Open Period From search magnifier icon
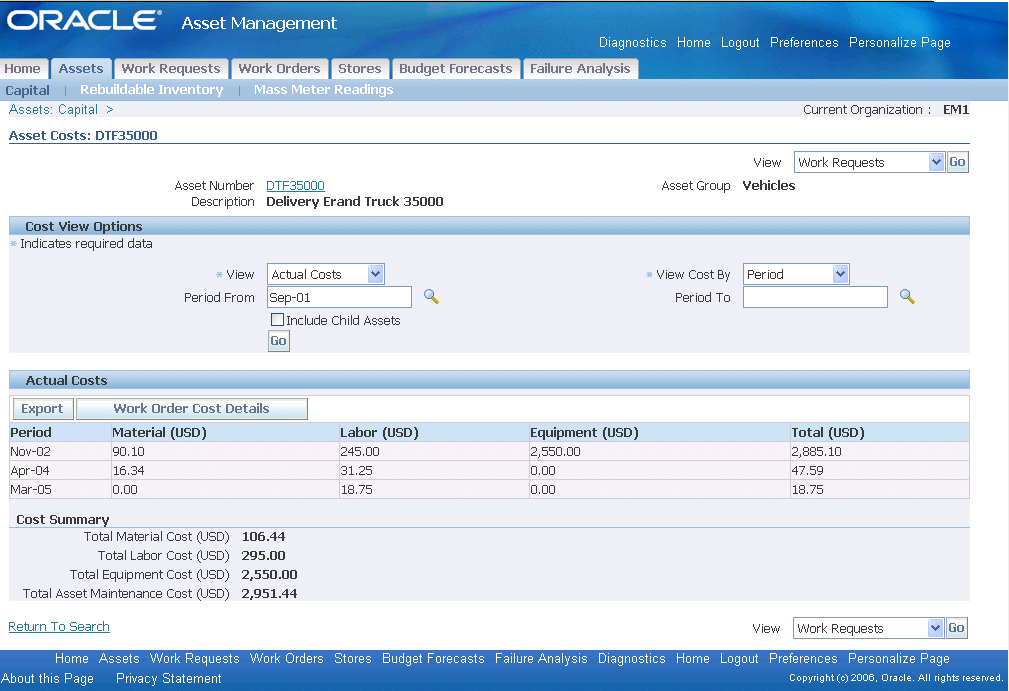The image size is (1009, 691). point(431,297)
